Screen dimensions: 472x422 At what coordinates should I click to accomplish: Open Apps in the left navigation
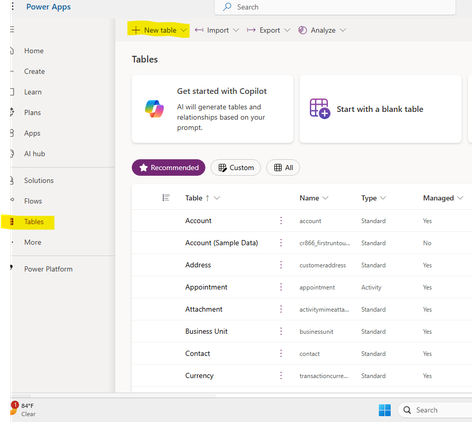pos(32,133)
